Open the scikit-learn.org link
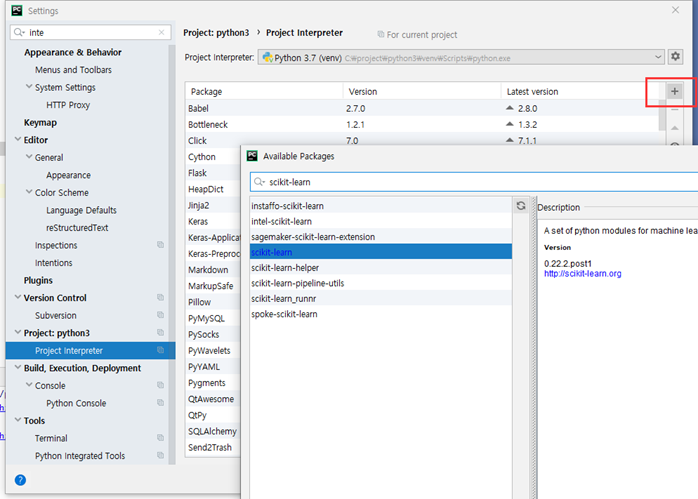This screenshot has height=499, width=698. coord(582,274)
